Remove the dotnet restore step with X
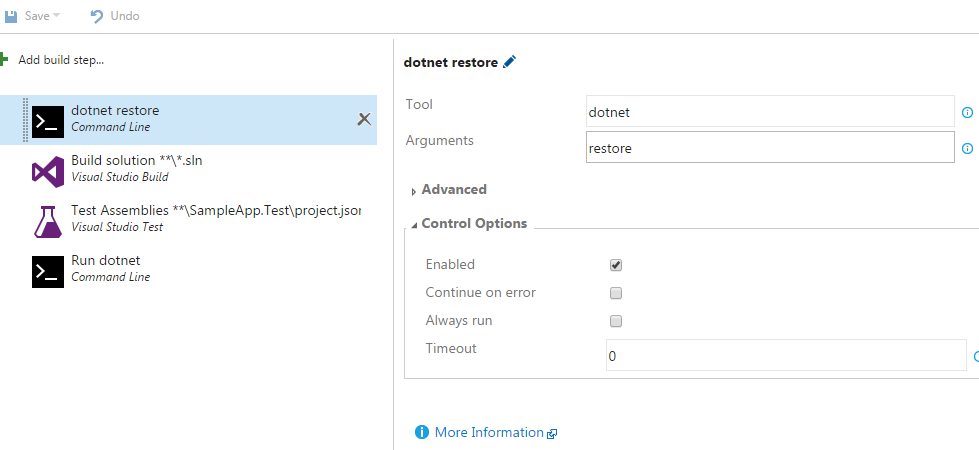 364,119
